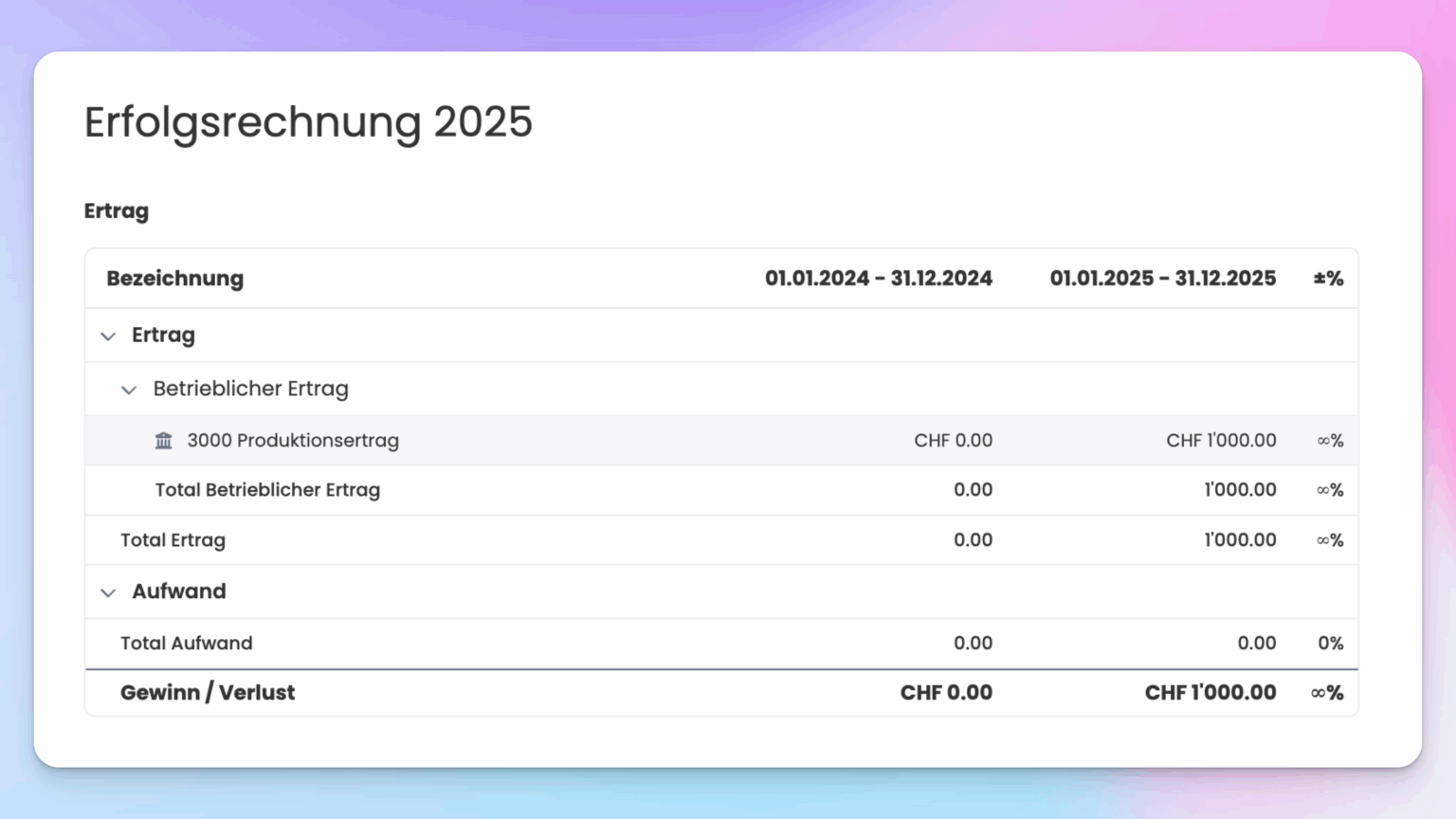Select the Total Ertrag row
The width and height of the screenshot is (1456, 819).
click(173, 539)
